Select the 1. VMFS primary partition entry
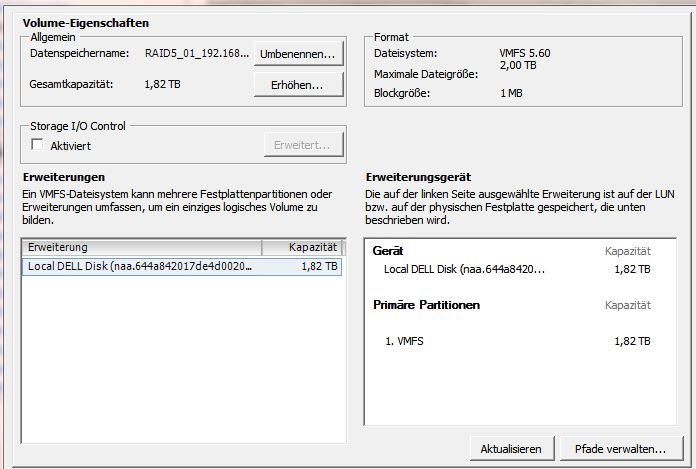 coord(406,341)
